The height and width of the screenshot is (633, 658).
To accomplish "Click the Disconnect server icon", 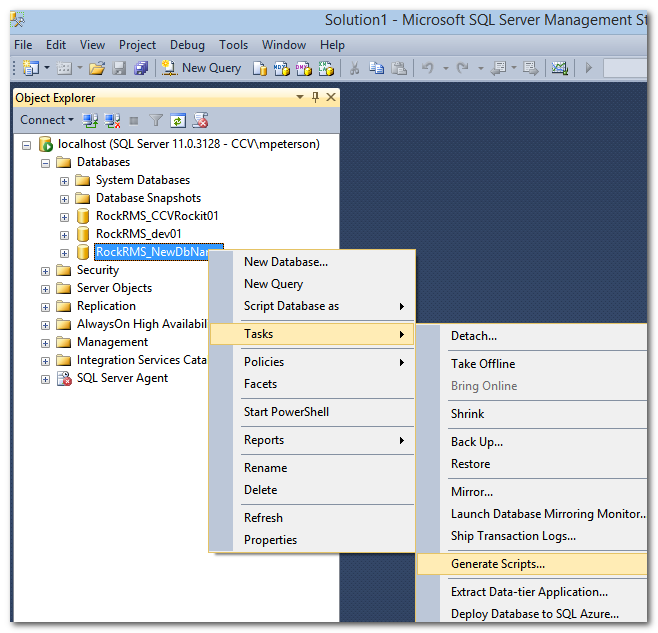I will [x=111, y=120].
